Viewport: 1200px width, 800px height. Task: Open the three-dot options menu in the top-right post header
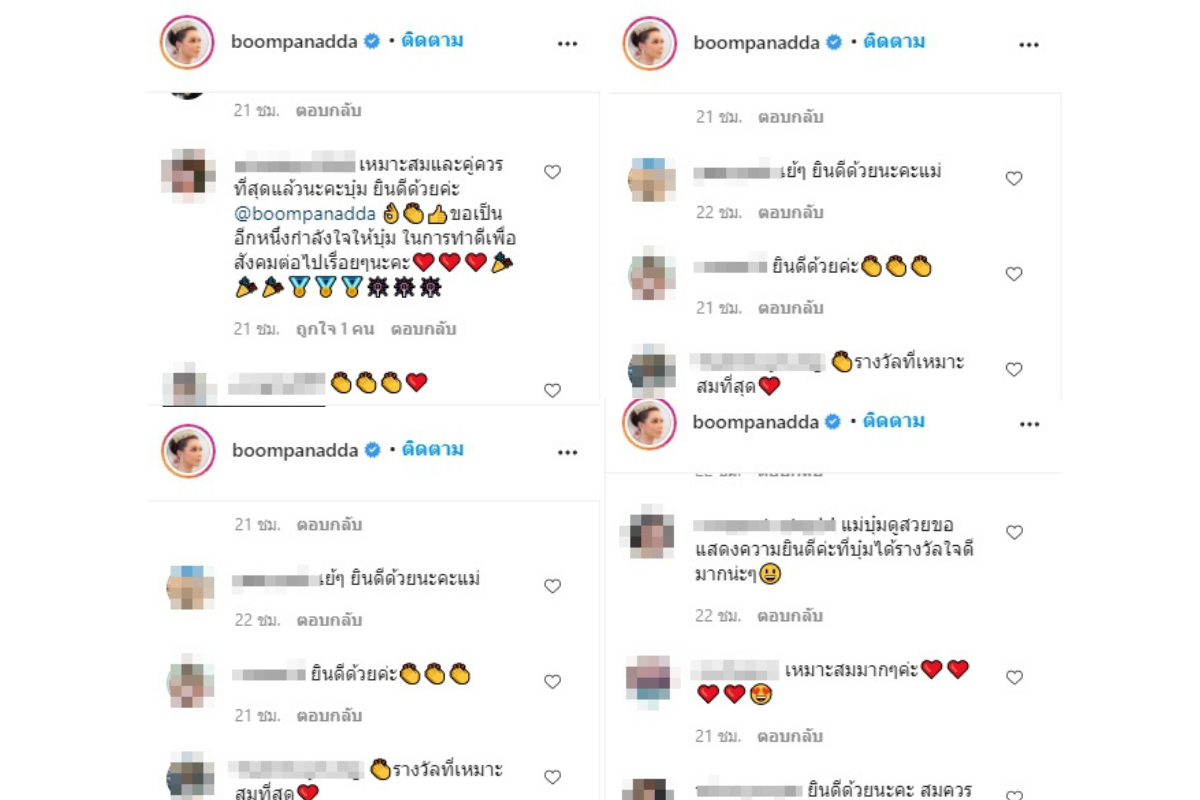point(1029,45)
